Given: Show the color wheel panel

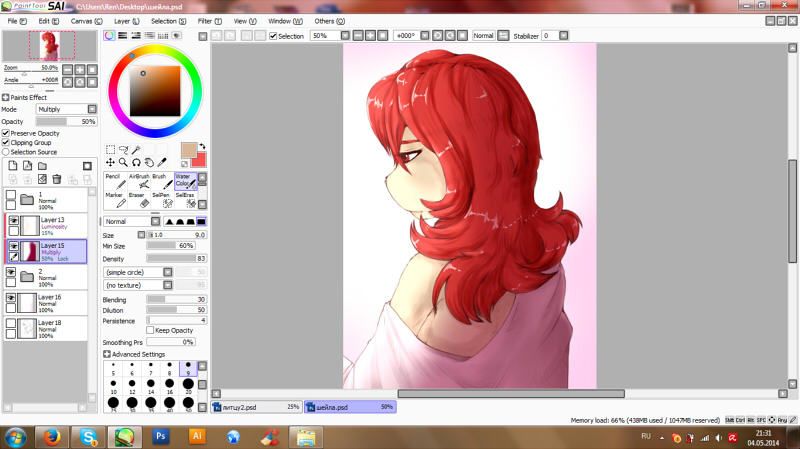Looking at the screenshot, I should [109, 35].
